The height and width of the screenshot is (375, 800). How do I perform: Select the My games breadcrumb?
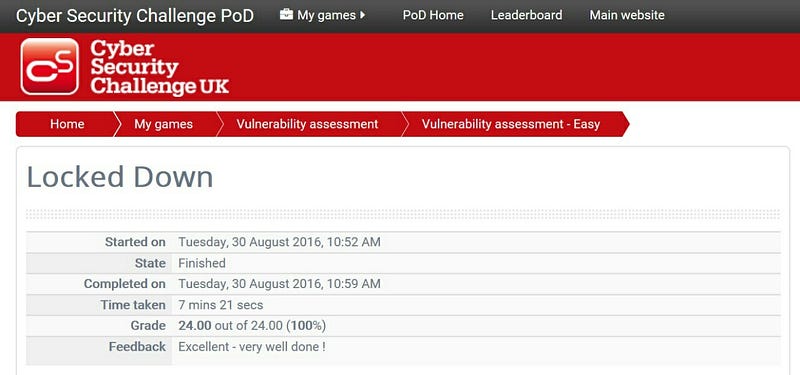[163, 124]
